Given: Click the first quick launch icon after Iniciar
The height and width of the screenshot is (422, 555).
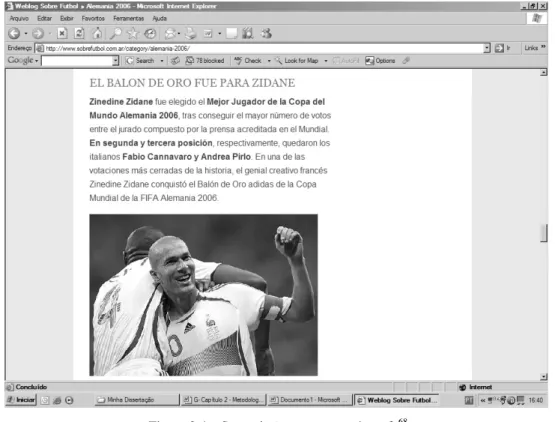Looking at the screenshot, I should click(45, 400).
